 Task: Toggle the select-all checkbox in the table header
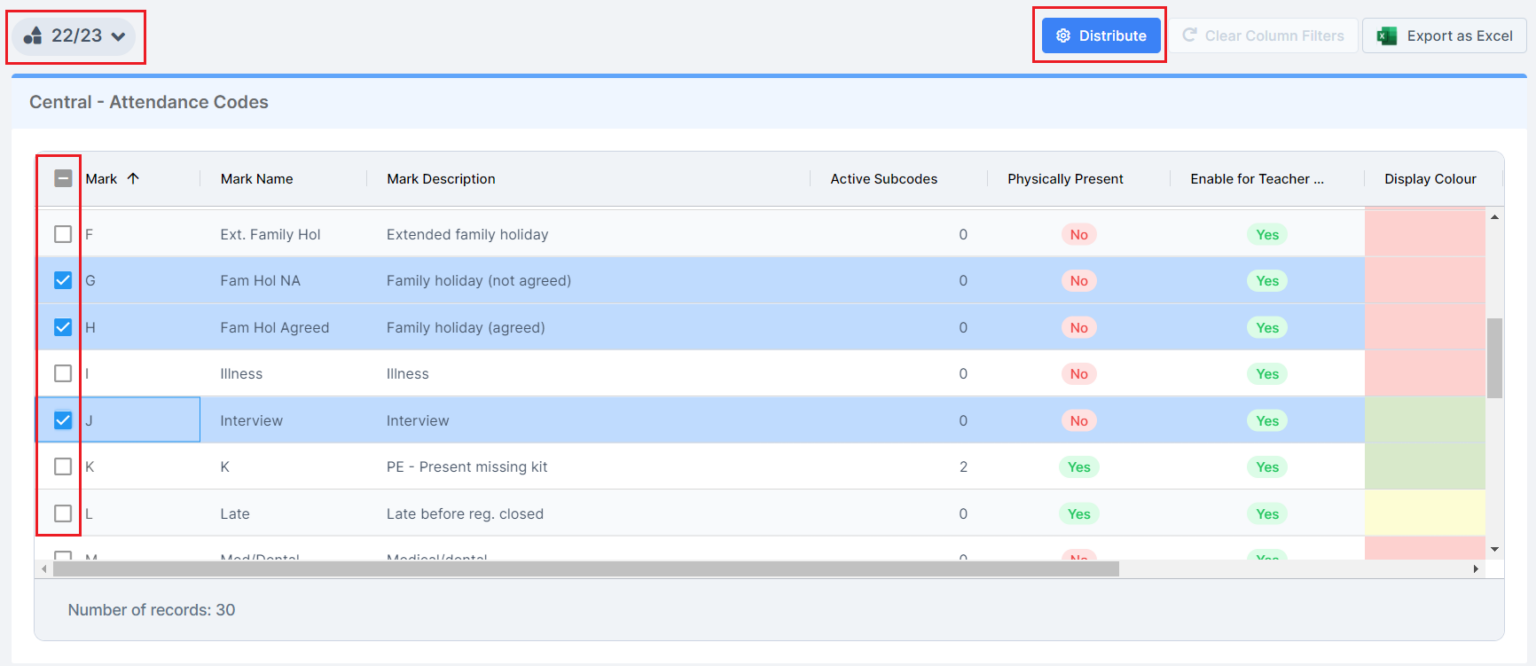pos(62,177)
